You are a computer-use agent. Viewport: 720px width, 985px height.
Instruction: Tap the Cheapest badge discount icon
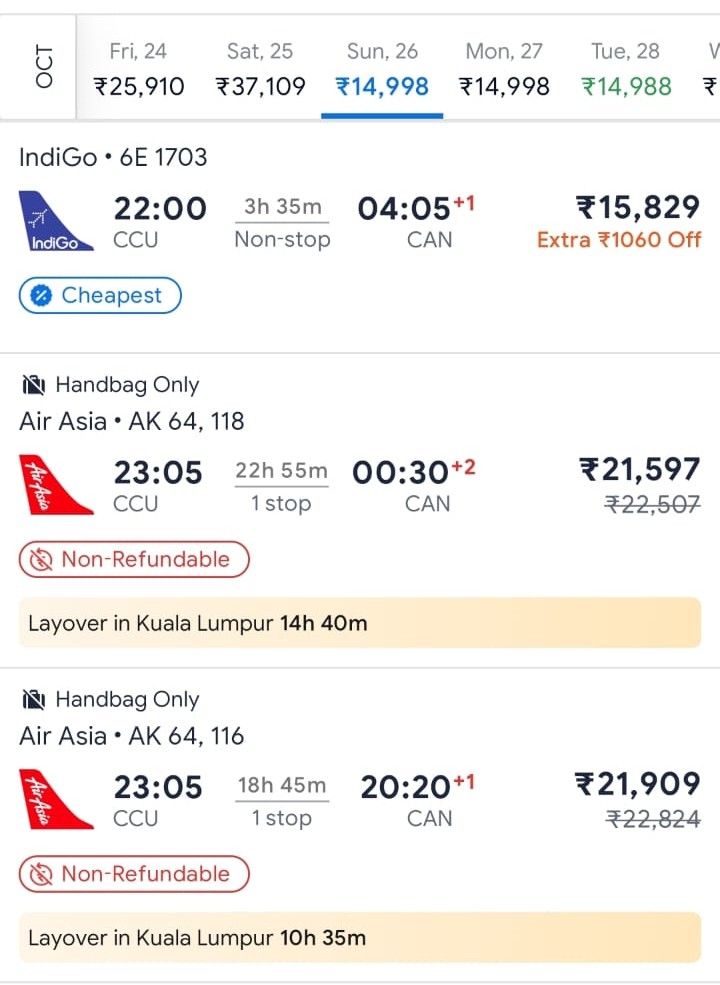click(42, 296)
